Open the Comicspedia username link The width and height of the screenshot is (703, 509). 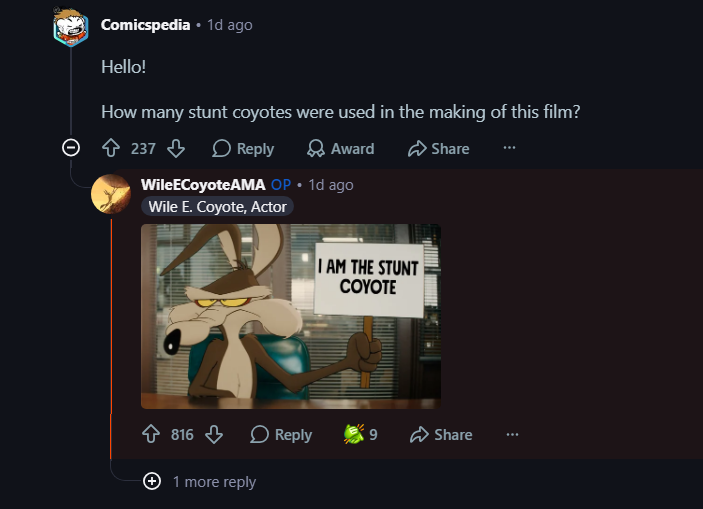[145, 25]
